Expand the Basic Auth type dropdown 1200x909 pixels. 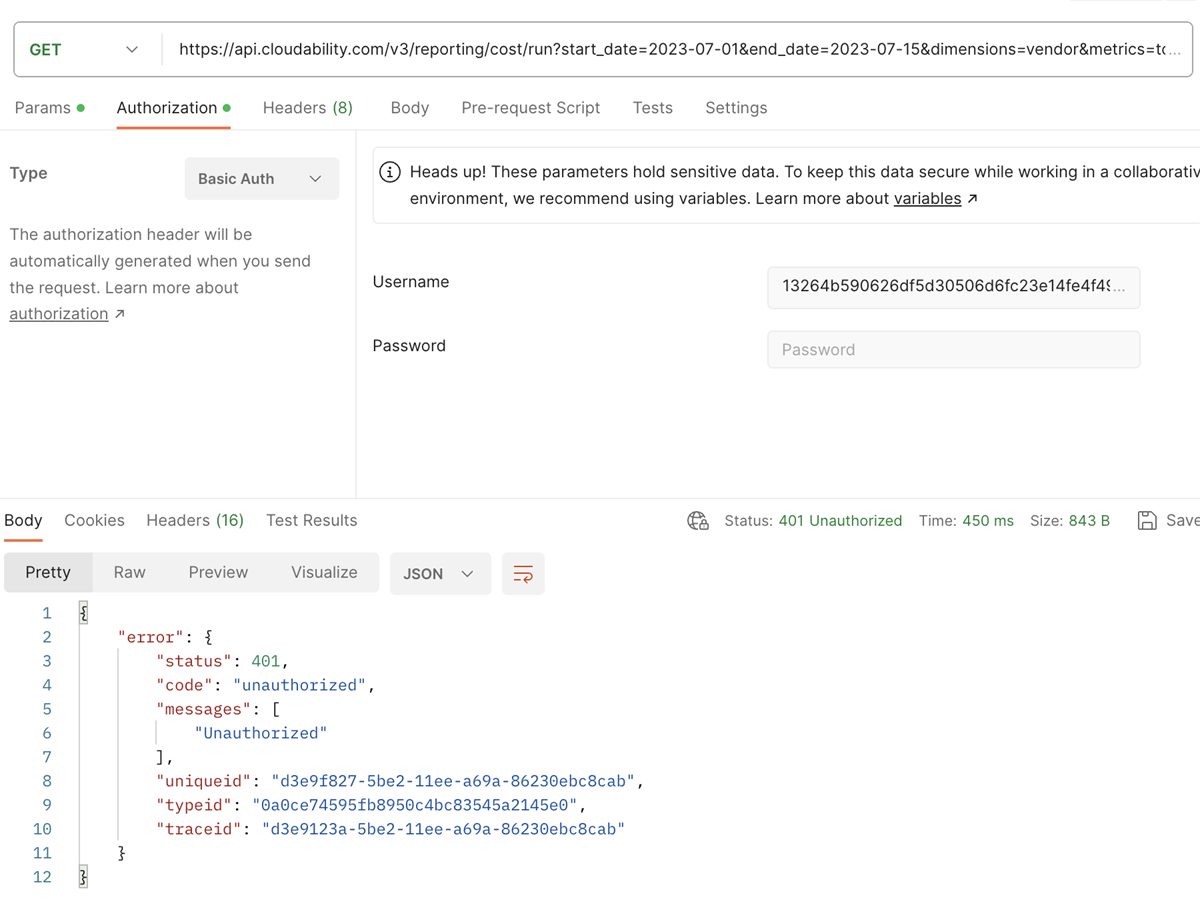pyautogui.click(x=261, y=179)
